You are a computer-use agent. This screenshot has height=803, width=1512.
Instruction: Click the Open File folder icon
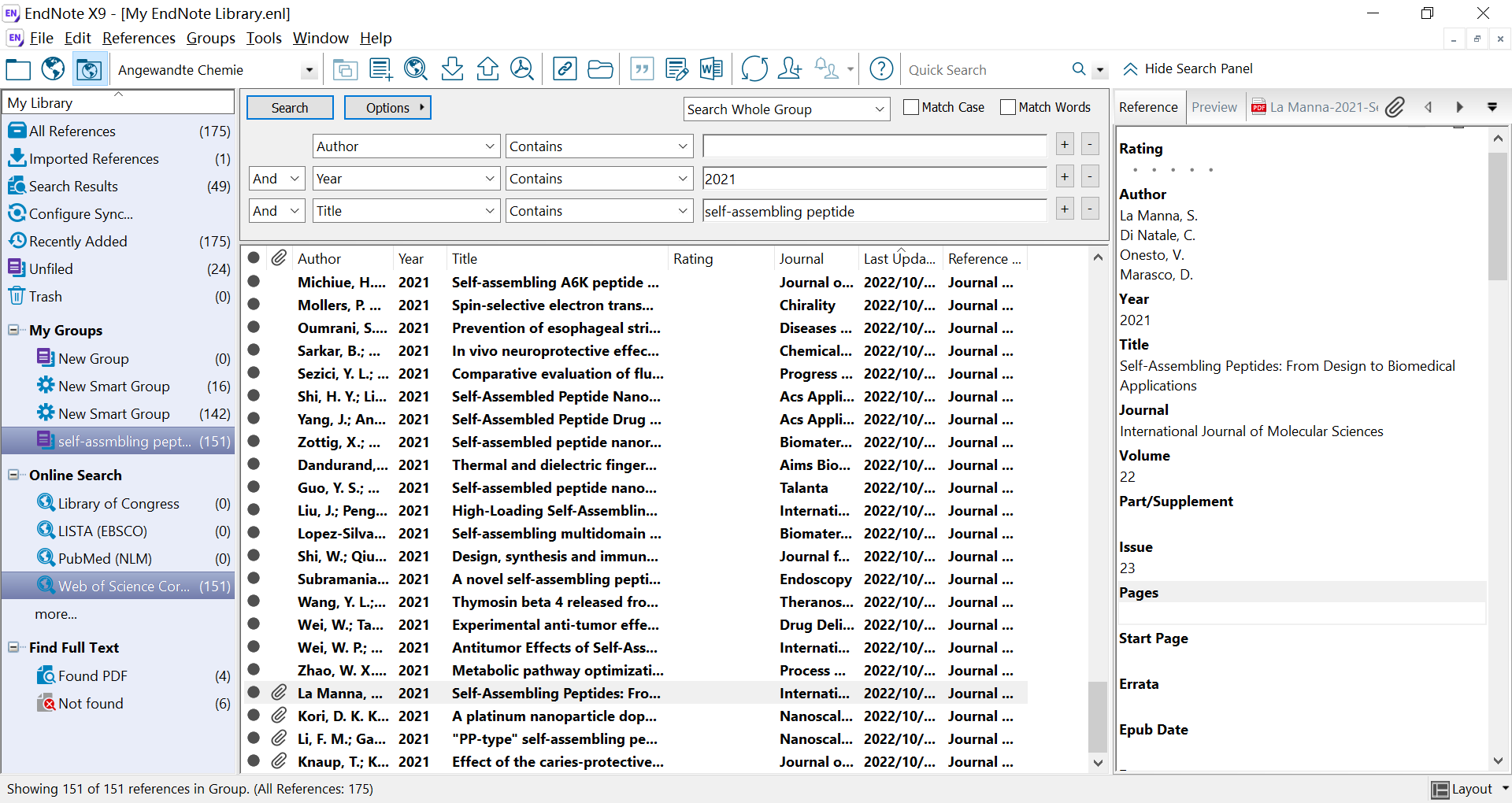click(x=600, y=69)
